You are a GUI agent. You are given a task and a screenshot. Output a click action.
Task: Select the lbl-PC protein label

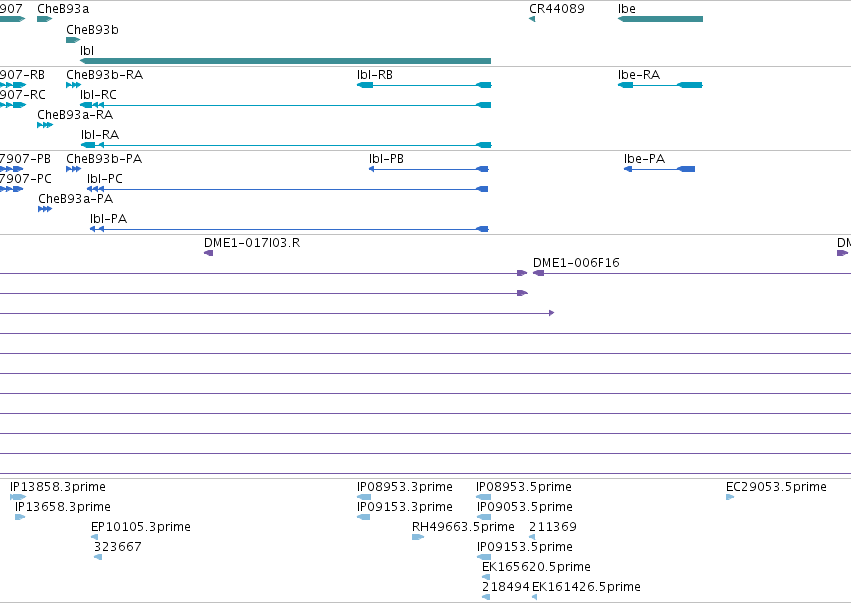[105, 179]
